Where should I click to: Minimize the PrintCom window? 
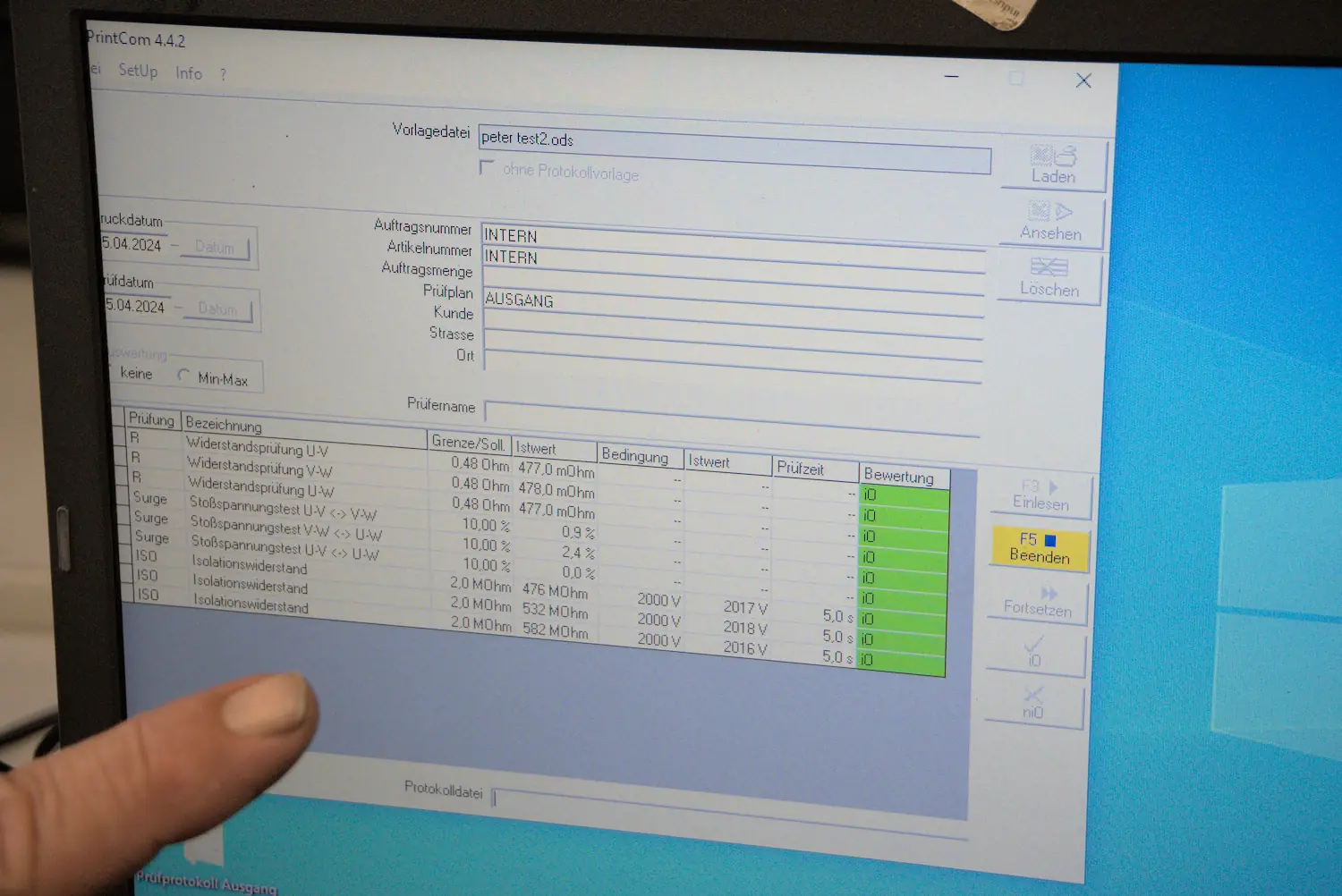(x=952, y=77)
